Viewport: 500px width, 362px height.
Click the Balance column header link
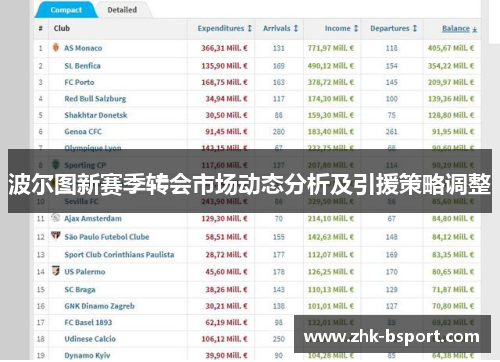pos(456,28)
